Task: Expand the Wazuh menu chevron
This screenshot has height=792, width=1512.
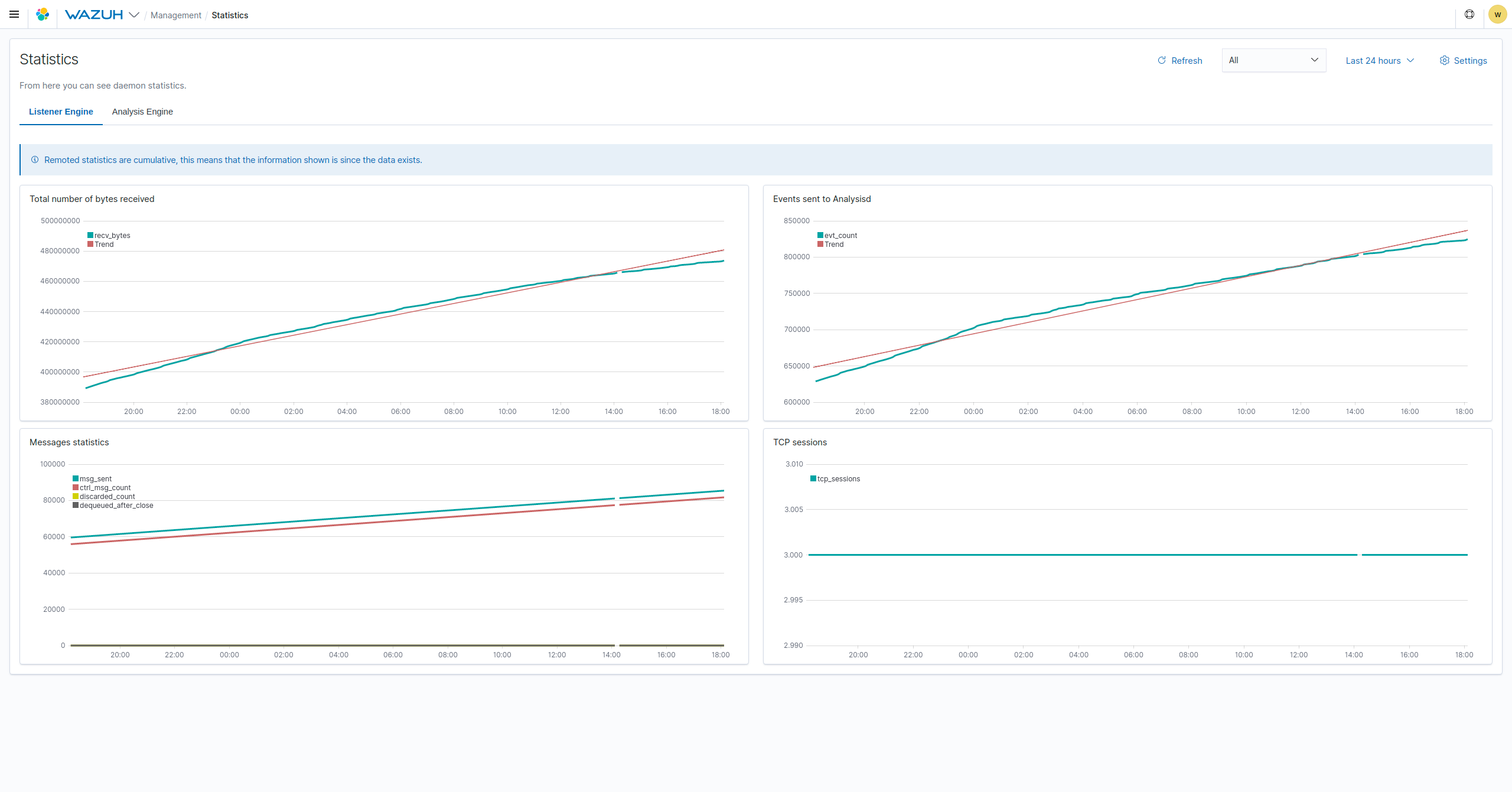Action: pos(134,15)
